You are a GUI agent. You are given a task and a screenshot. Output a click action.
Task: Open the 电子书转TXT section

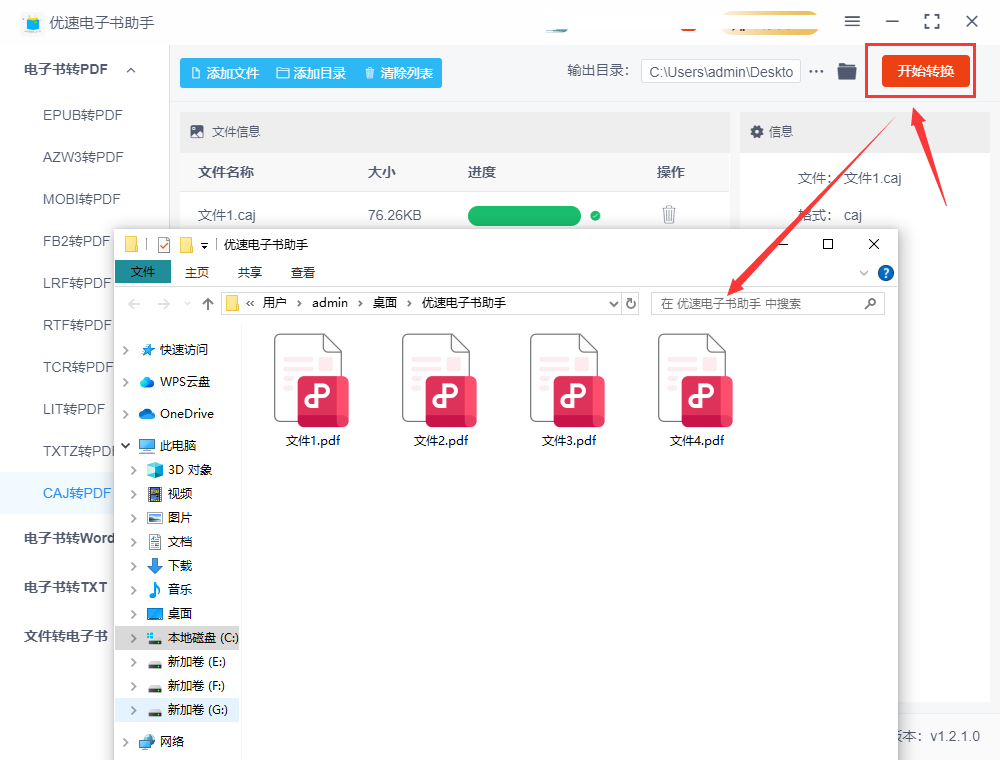pos(66,587)
